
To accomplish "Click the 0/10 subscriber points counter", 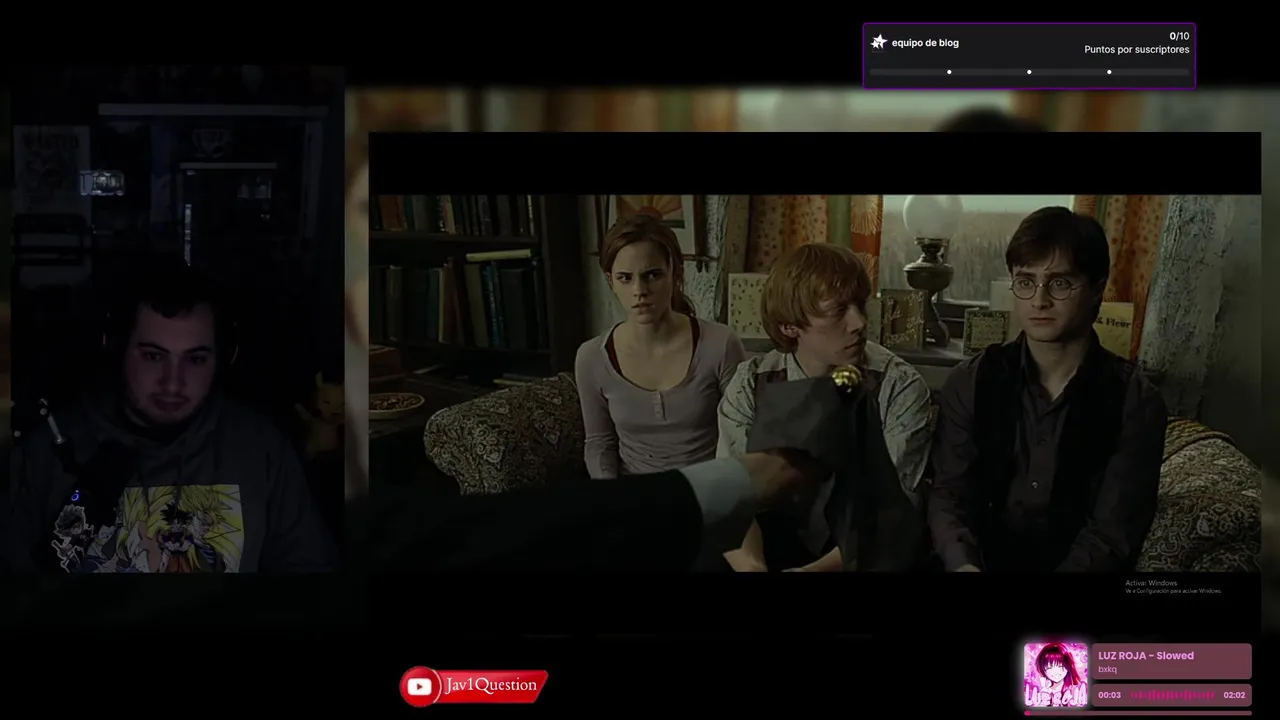I will click(1179, 36).
